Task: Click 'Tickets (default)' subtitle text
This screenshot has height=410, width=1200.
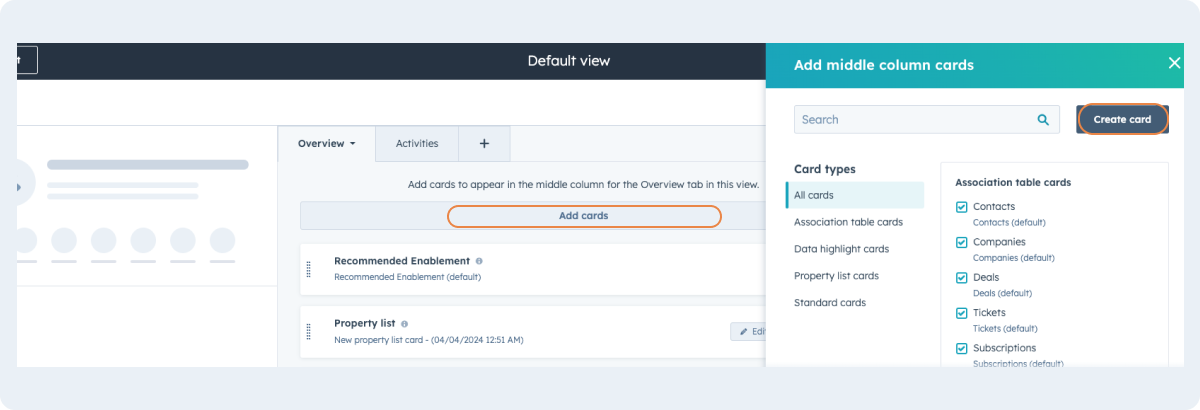Action: [x=1005, y=329]
